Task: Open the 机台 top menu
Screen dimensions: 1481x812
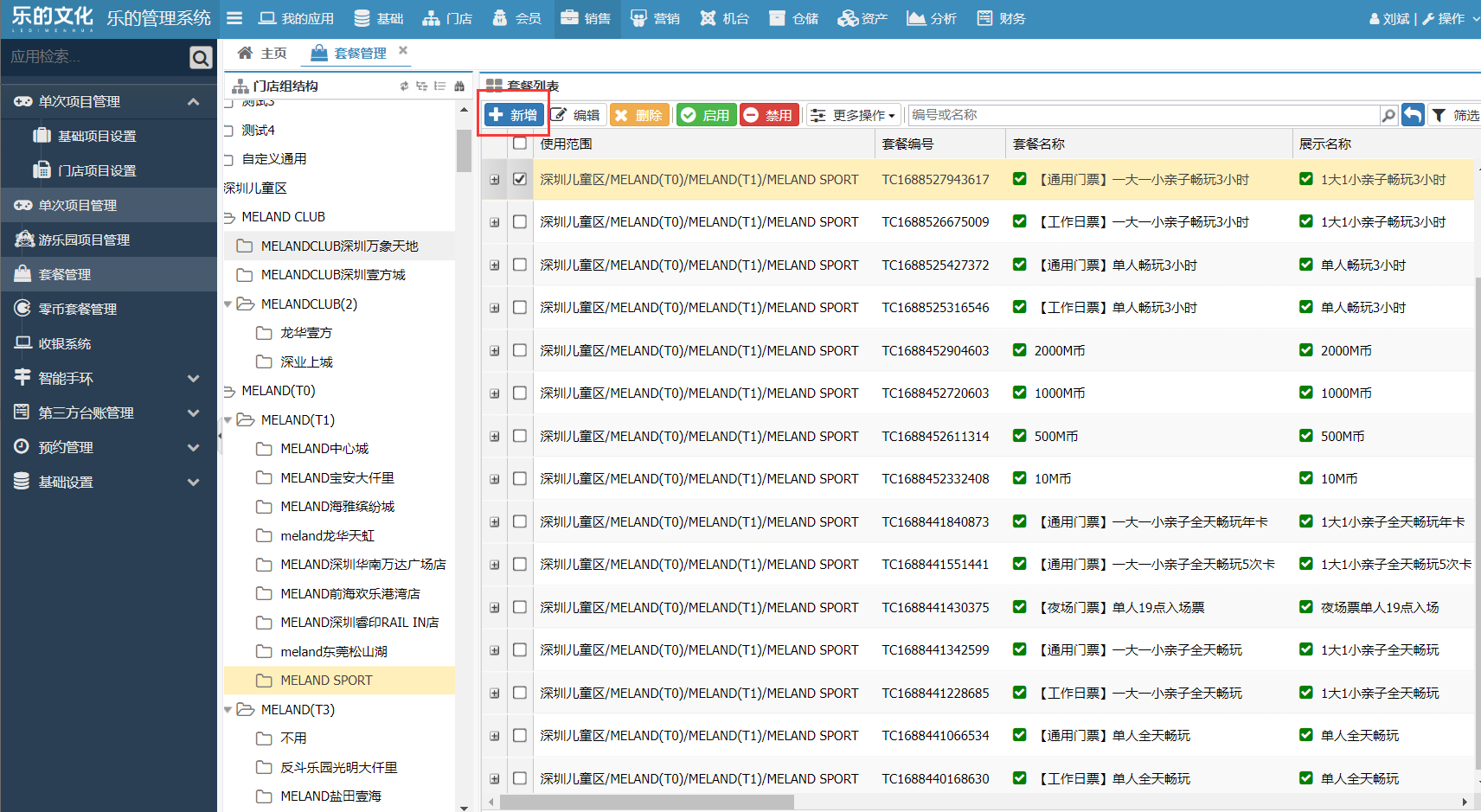Action: tap(724, 18)
